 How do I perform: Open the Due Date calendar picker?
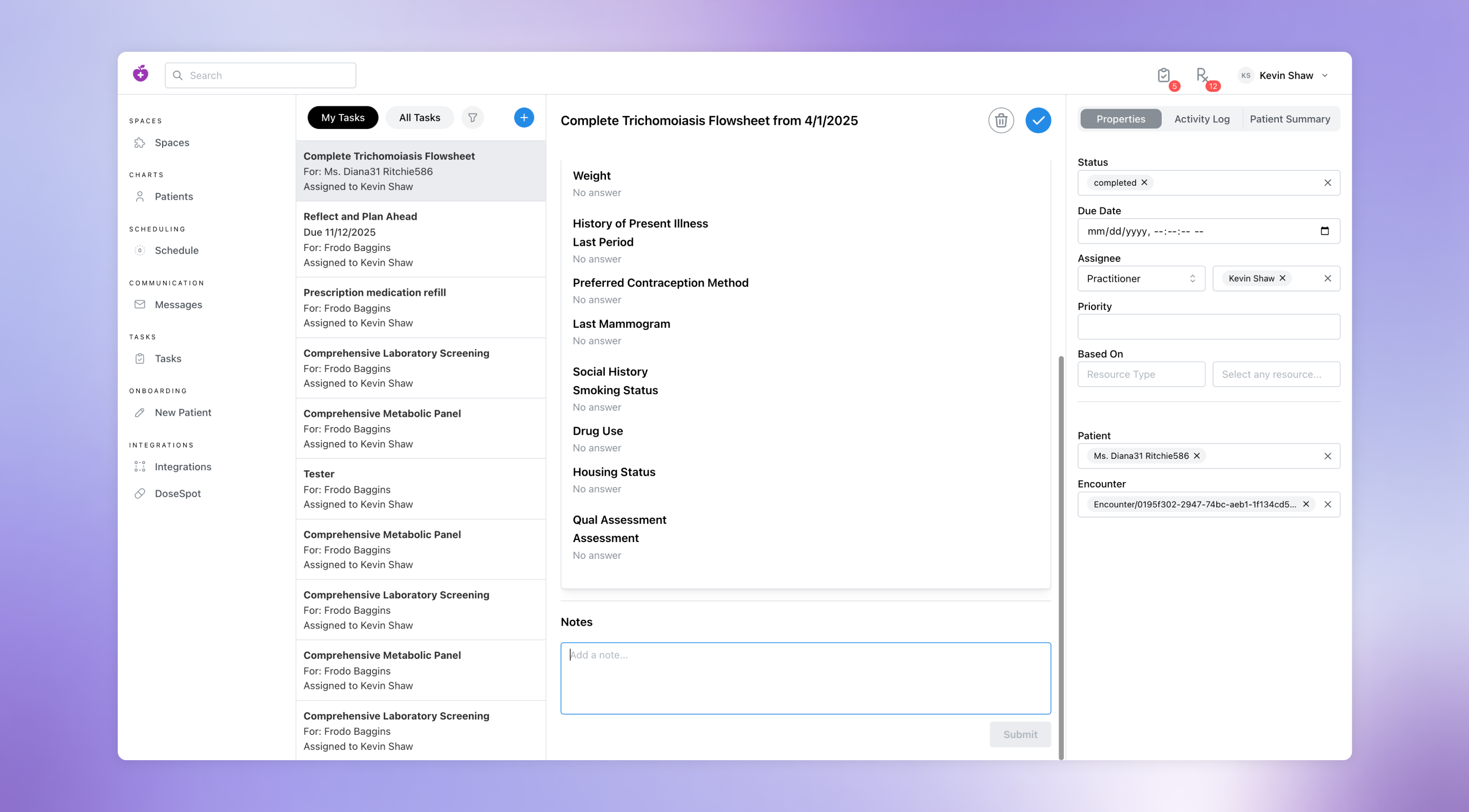1325,231
